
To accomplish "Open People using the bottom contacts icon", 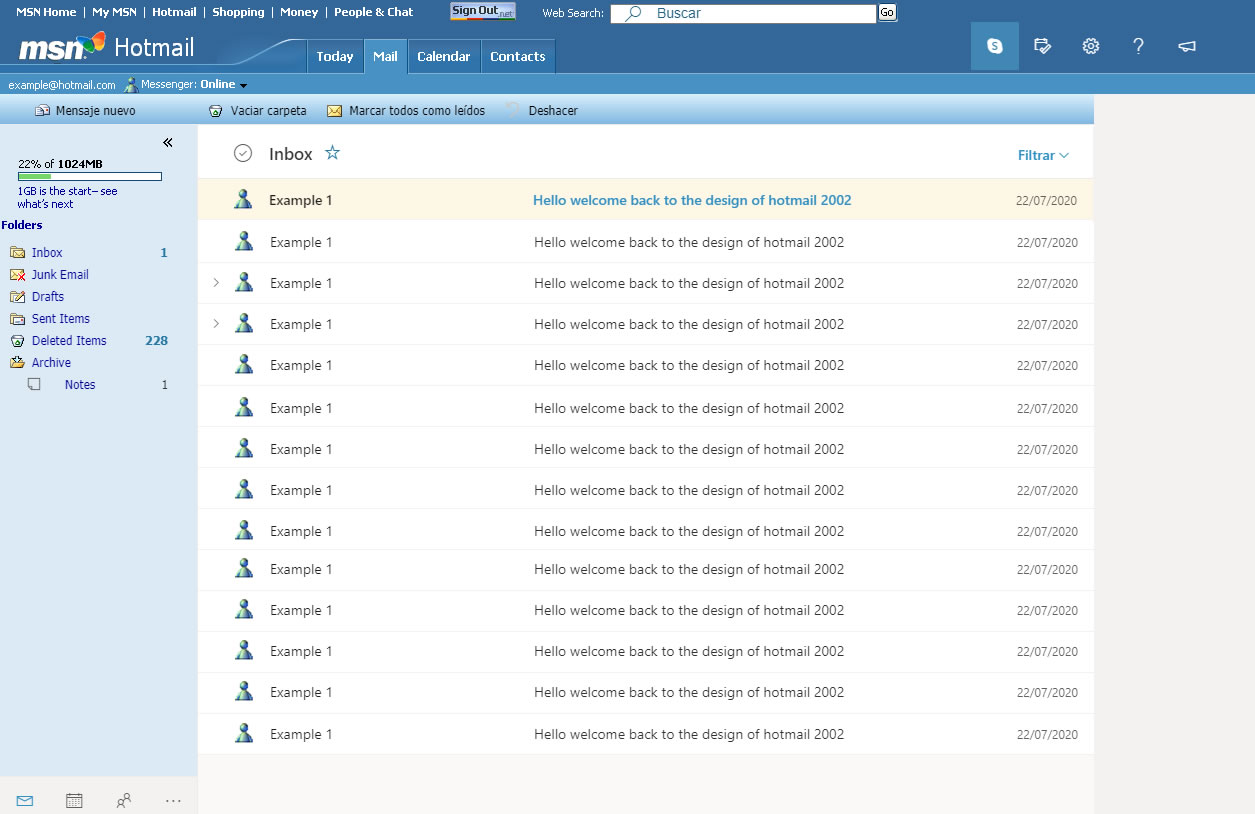I will tap(124, 800).
